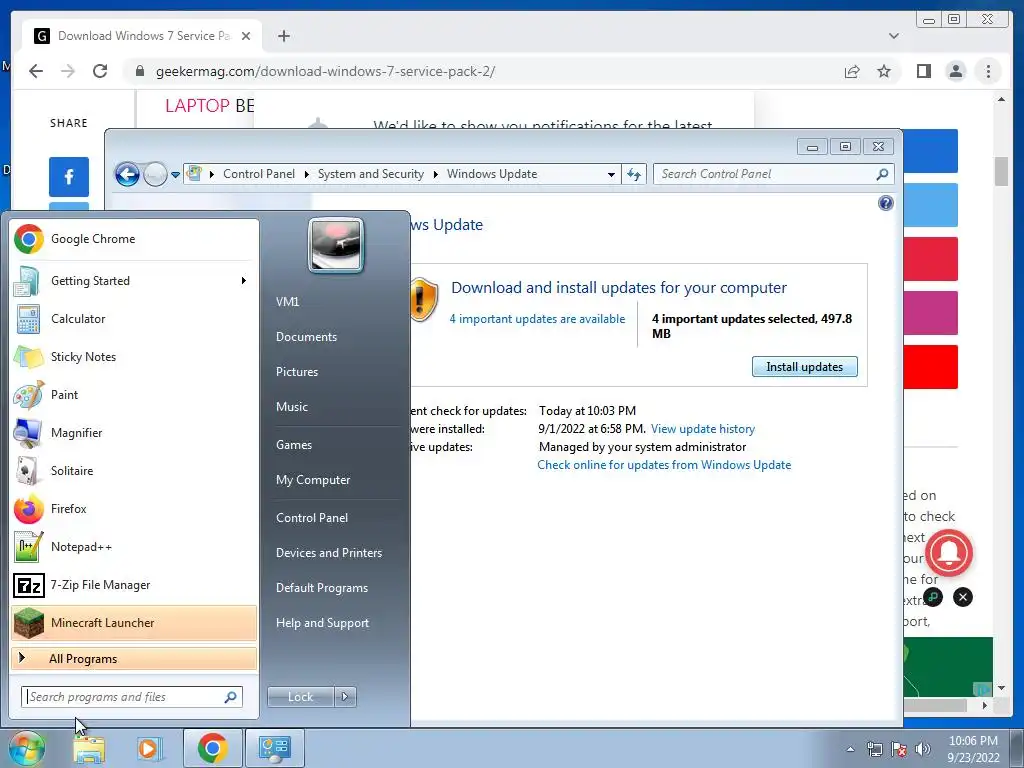Launch Minecraft Launcher from Start menu
Image resolution: width=1024 pixels, height=768 pixels.
click(x=133, y=622)
